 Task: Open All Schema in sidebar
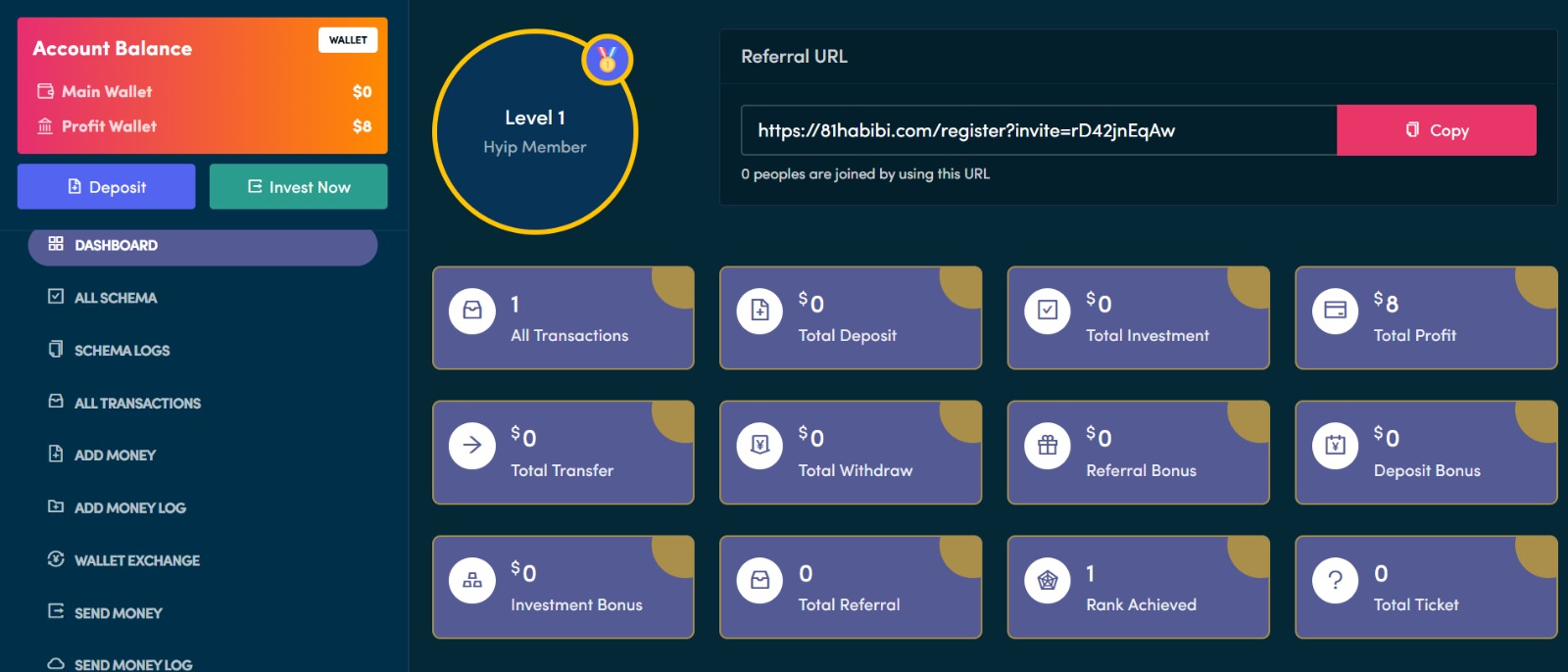(116, 298)
